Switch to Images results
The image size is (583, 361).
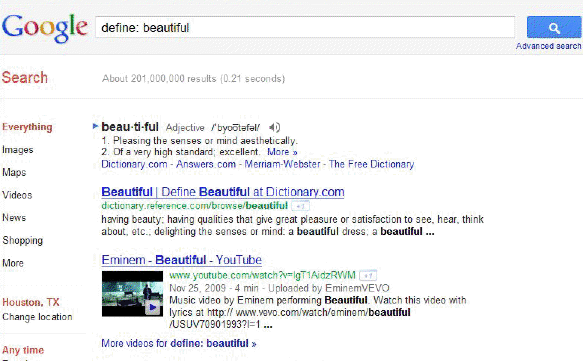pyautogui.click(x=17, y=150)
